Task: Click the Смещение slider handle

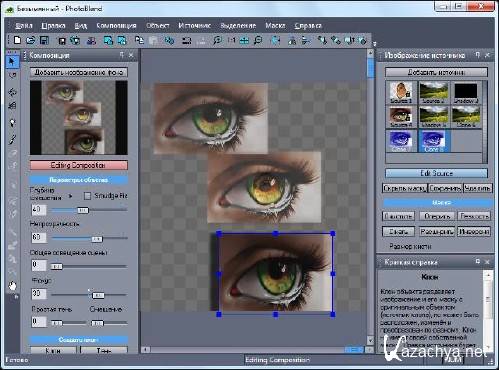Action: (x=97, y=323)
